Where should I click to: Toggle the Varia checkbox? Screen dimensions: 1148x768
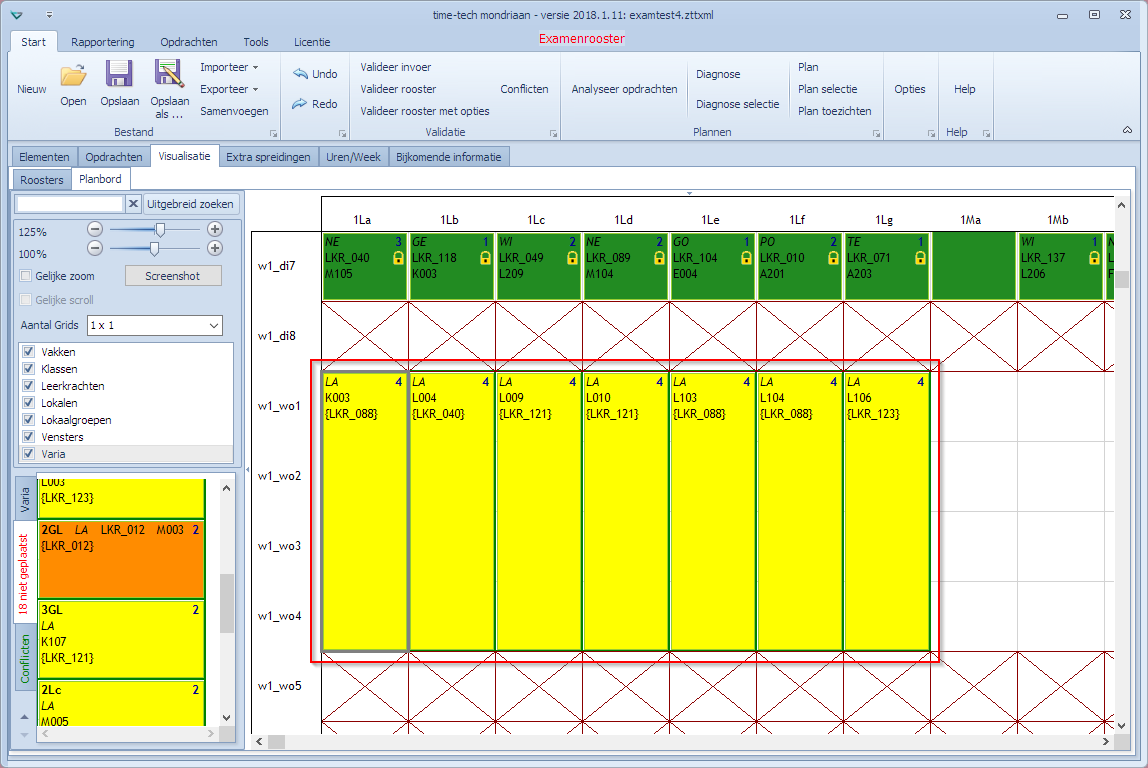(x=29, y=454)
